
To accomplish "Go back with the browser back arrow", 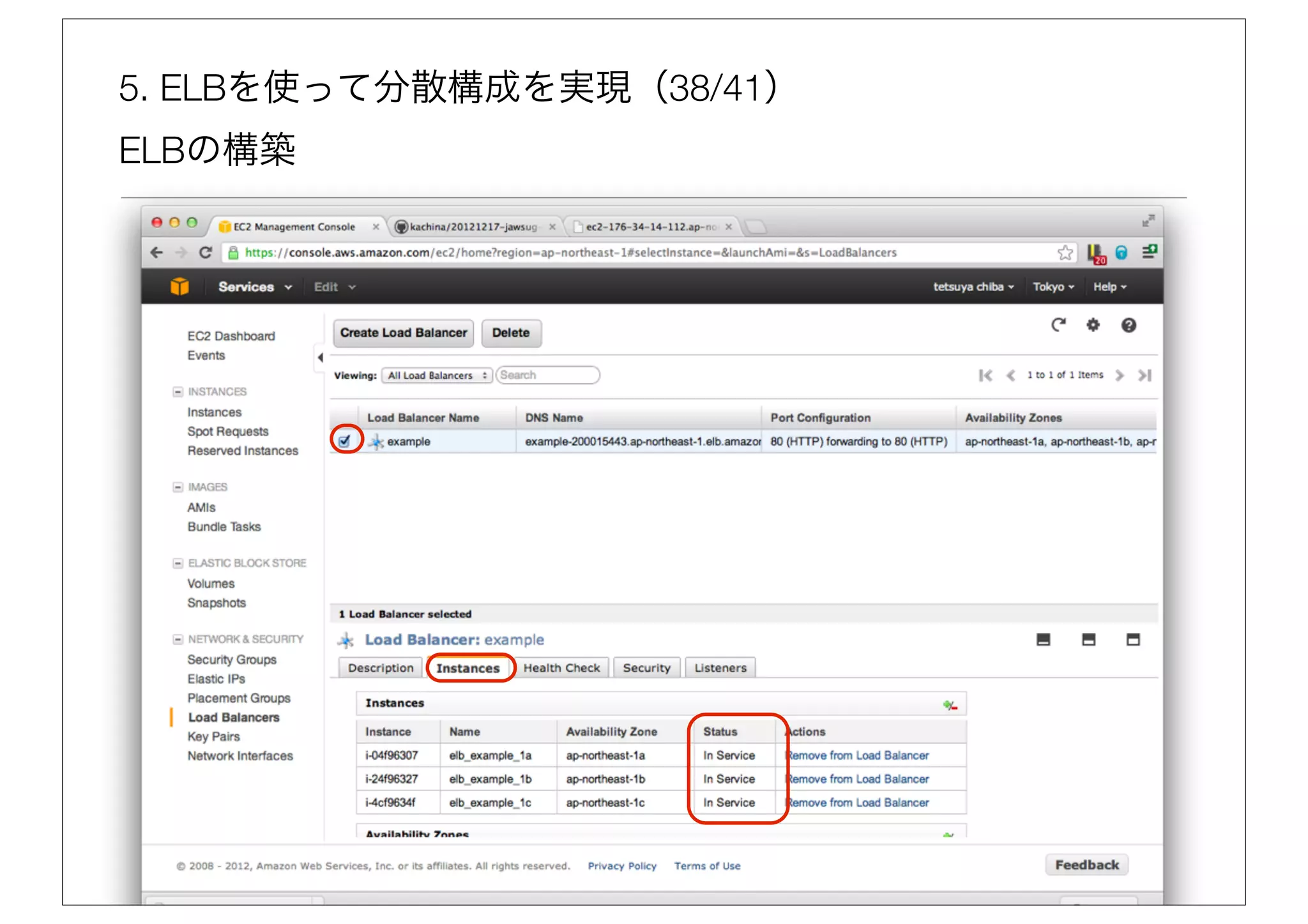I will 156,253.
